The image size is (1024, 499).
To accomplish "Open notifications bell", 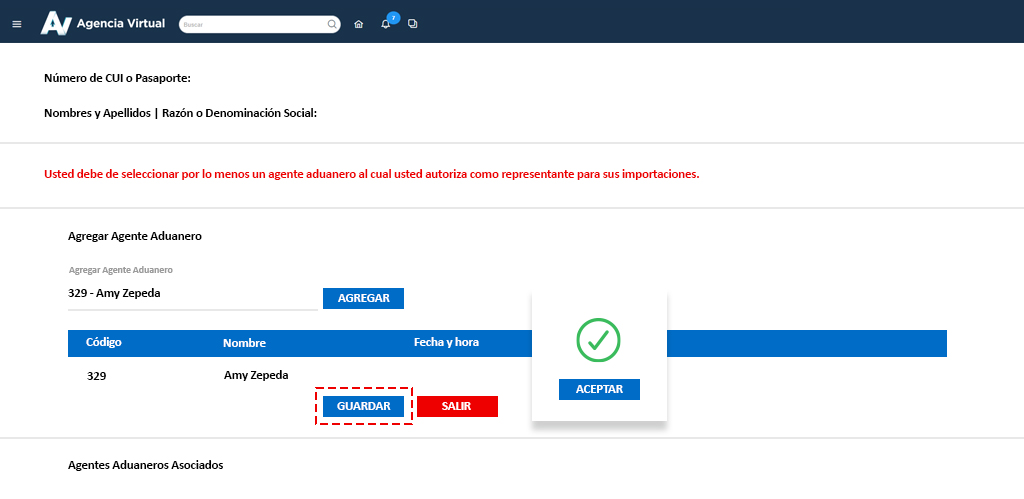I will pyautogui.click(x=386, y=24).
